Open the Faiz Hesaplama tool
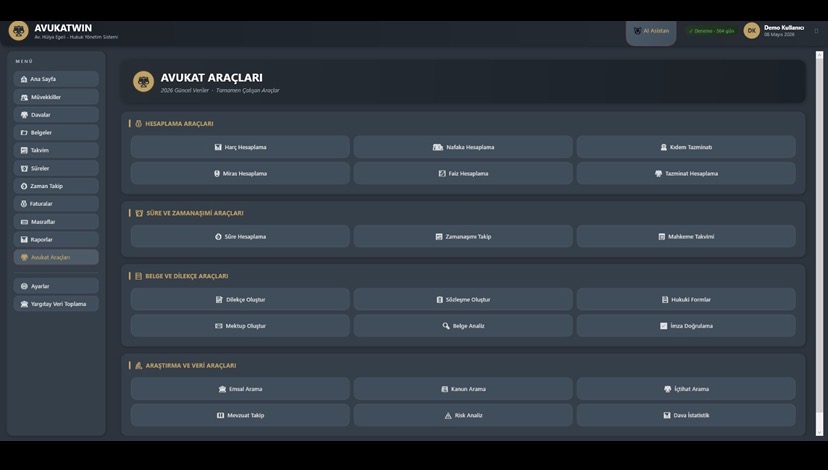This screenshot has height=470, width=828. click(463, 174)
